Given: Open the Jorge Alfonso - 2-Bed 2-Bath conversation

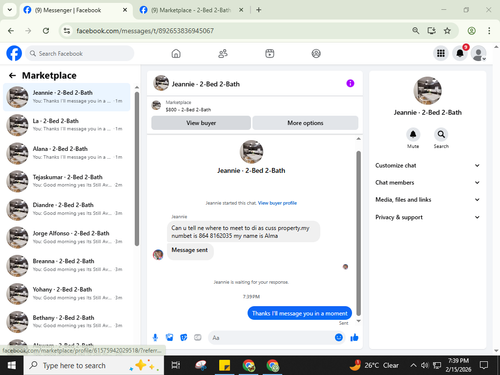Looking at the screenshot, I should [67, 237].
